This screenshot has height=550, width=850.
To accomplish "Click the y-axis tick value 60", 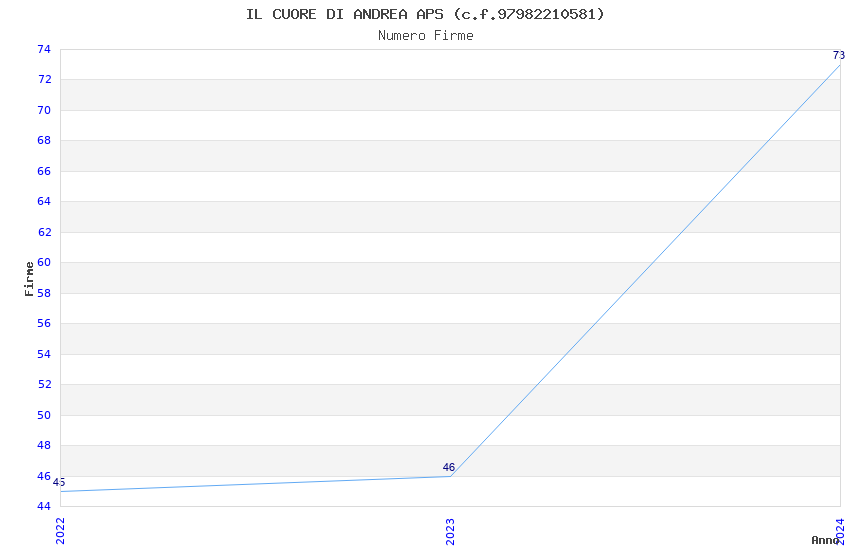I will point(44,262).
